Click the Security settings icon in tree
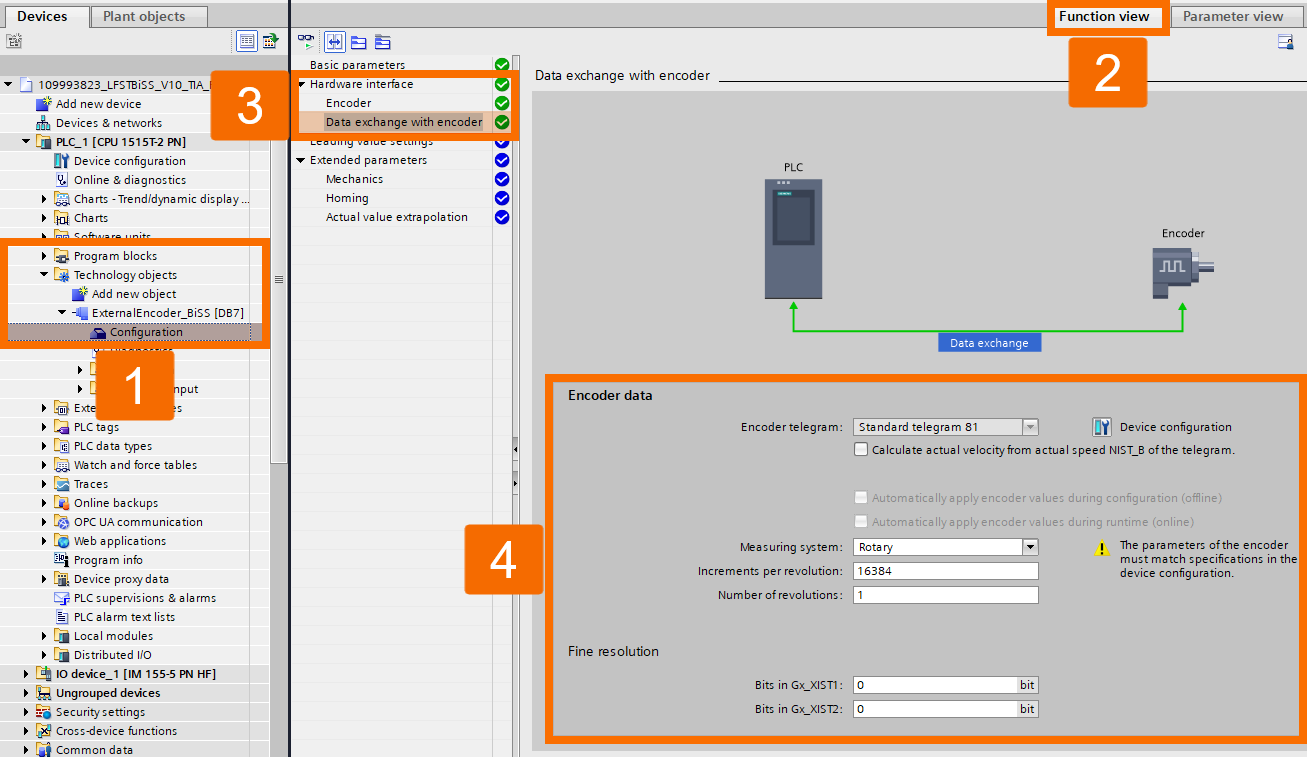This screenshot has height=757, width=1307. (x=44, y=712)
